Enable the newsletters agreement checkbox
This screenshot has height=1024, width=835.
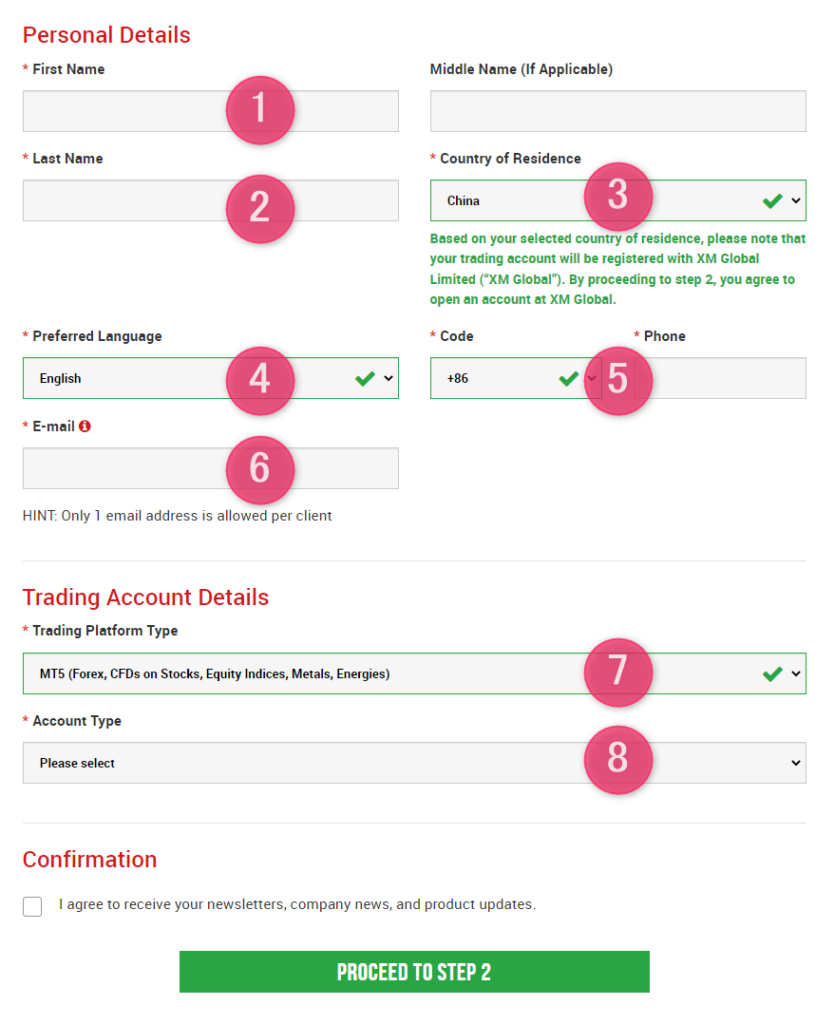click(33, 906)
